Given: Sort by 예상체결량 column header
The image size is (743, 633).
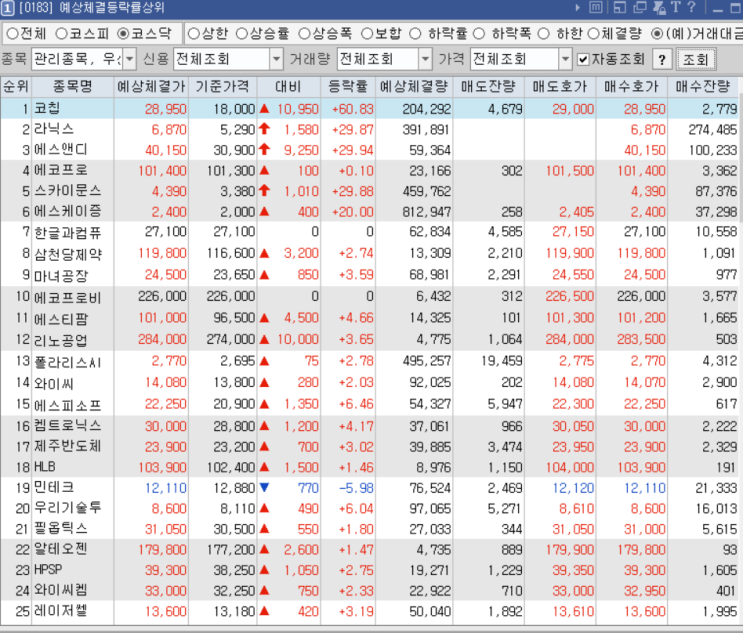Looking at the screenshot, I should (x=414, y=87).
